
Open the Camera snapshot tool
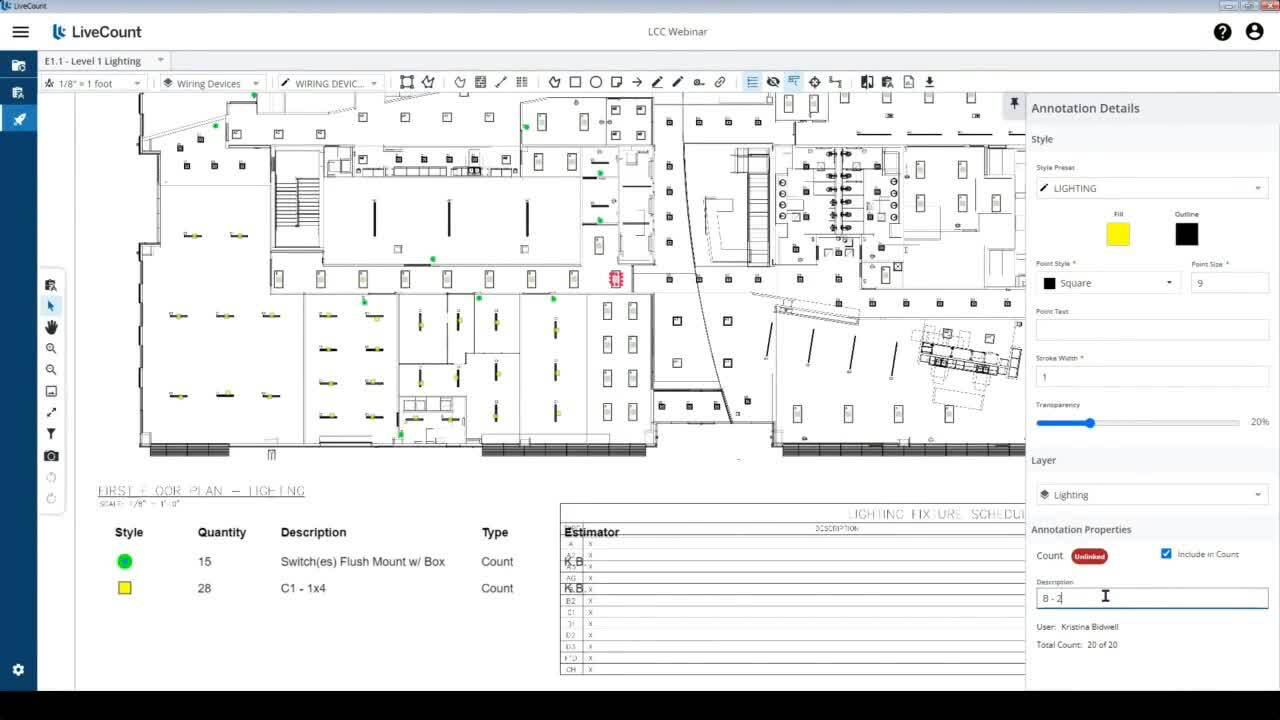tap(51, 455)
